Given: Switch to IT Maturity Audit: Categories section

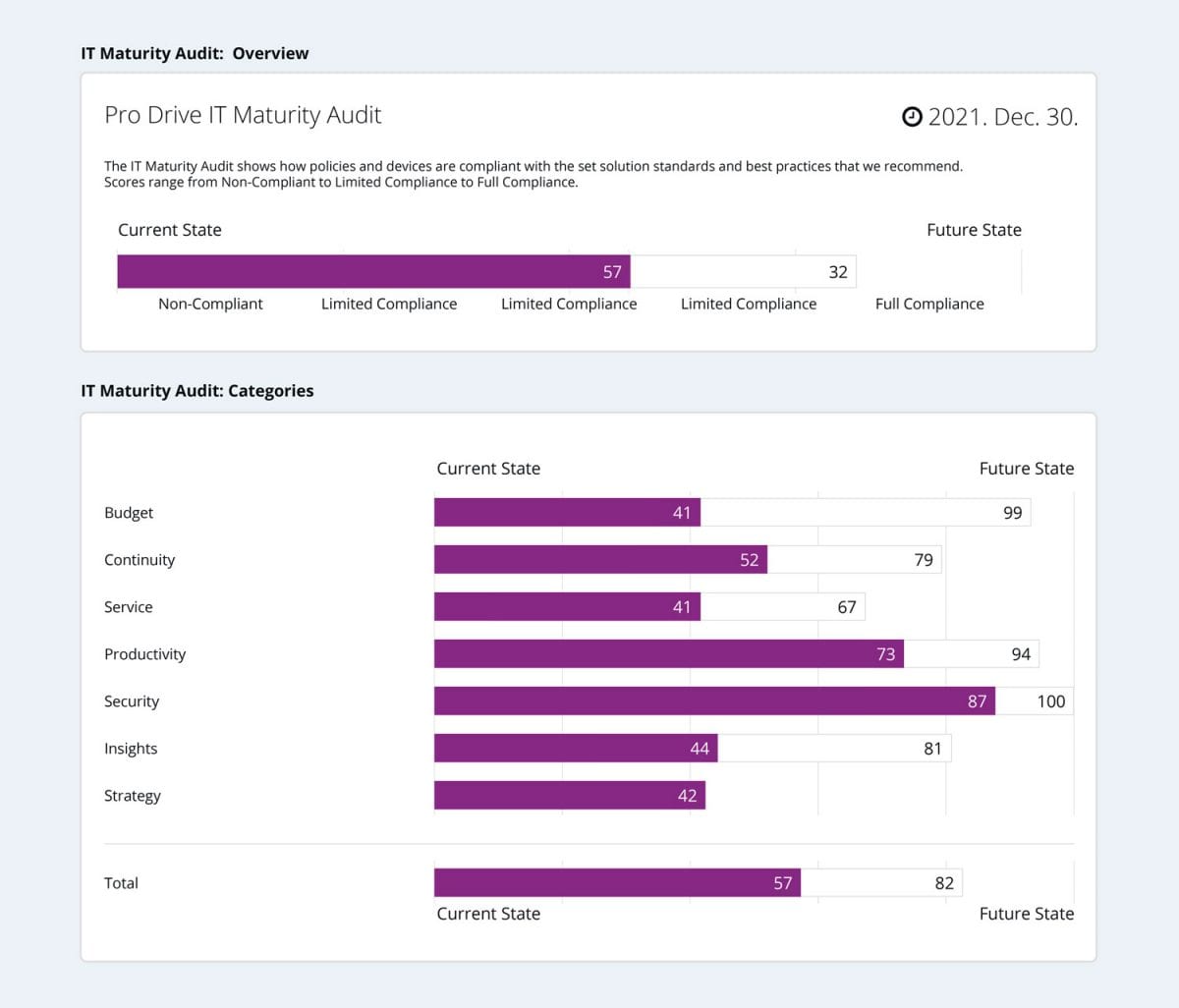Looking at the screenshot, I should point(196,390).
